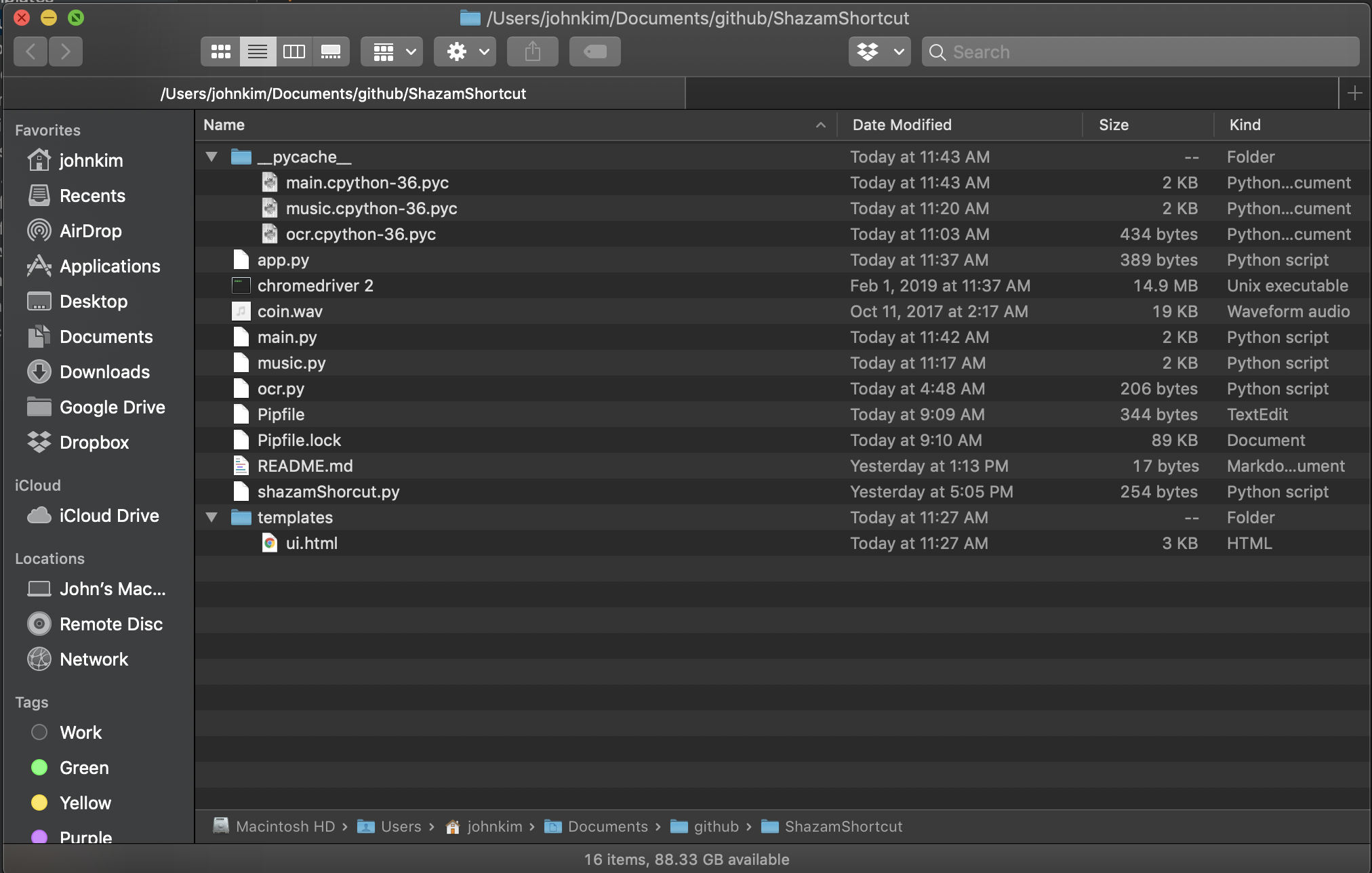This screenshot has width=1372, height=873.
Task: Collapse the templates folder
Action: 211,518
